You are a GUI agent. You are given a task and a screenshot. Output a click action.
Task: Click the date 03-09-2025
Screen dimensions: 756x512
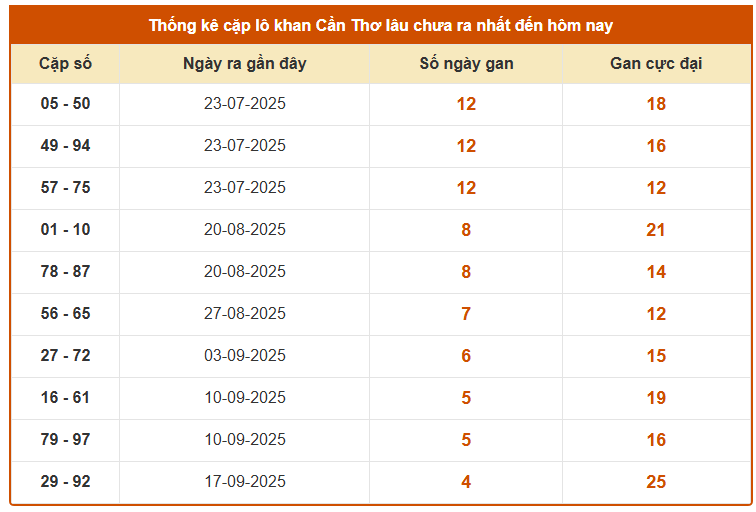pyautogui.click(x=245, y=356)
